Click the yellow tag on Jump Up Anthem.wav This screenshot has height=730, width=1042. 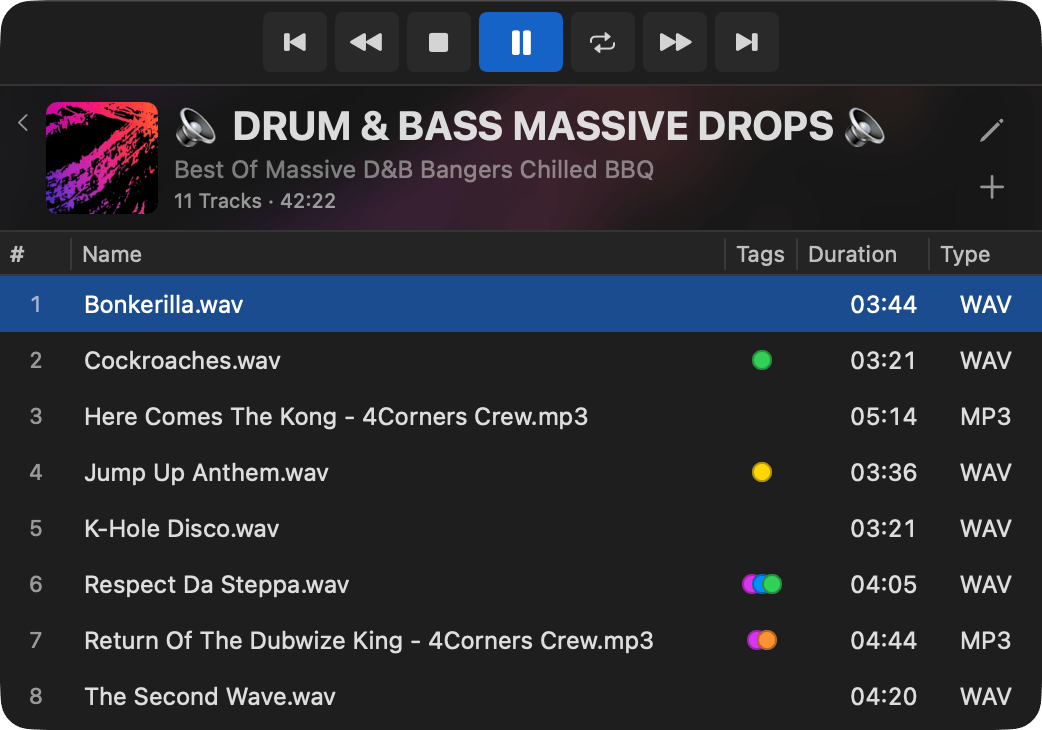click(762, 472)
